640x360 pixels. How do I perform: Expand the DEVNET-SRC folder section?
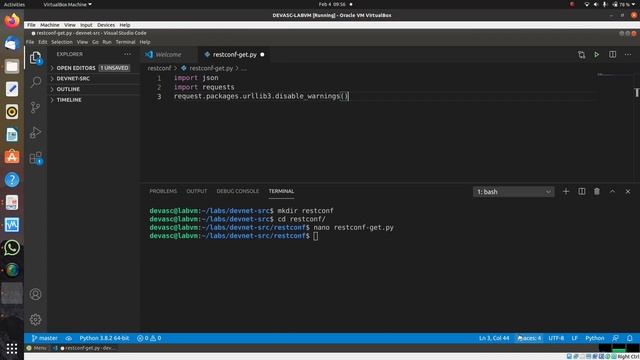point(73,78)
